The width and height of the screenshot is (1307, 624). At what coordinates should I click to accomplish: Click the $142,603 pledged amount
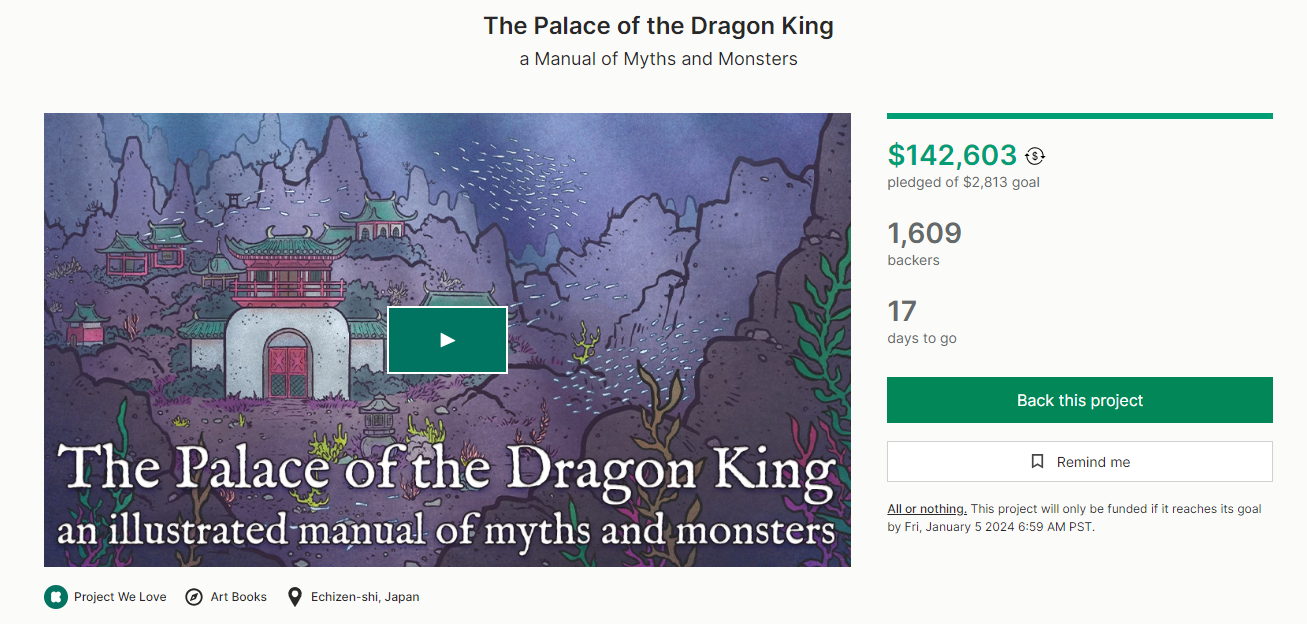952,155
